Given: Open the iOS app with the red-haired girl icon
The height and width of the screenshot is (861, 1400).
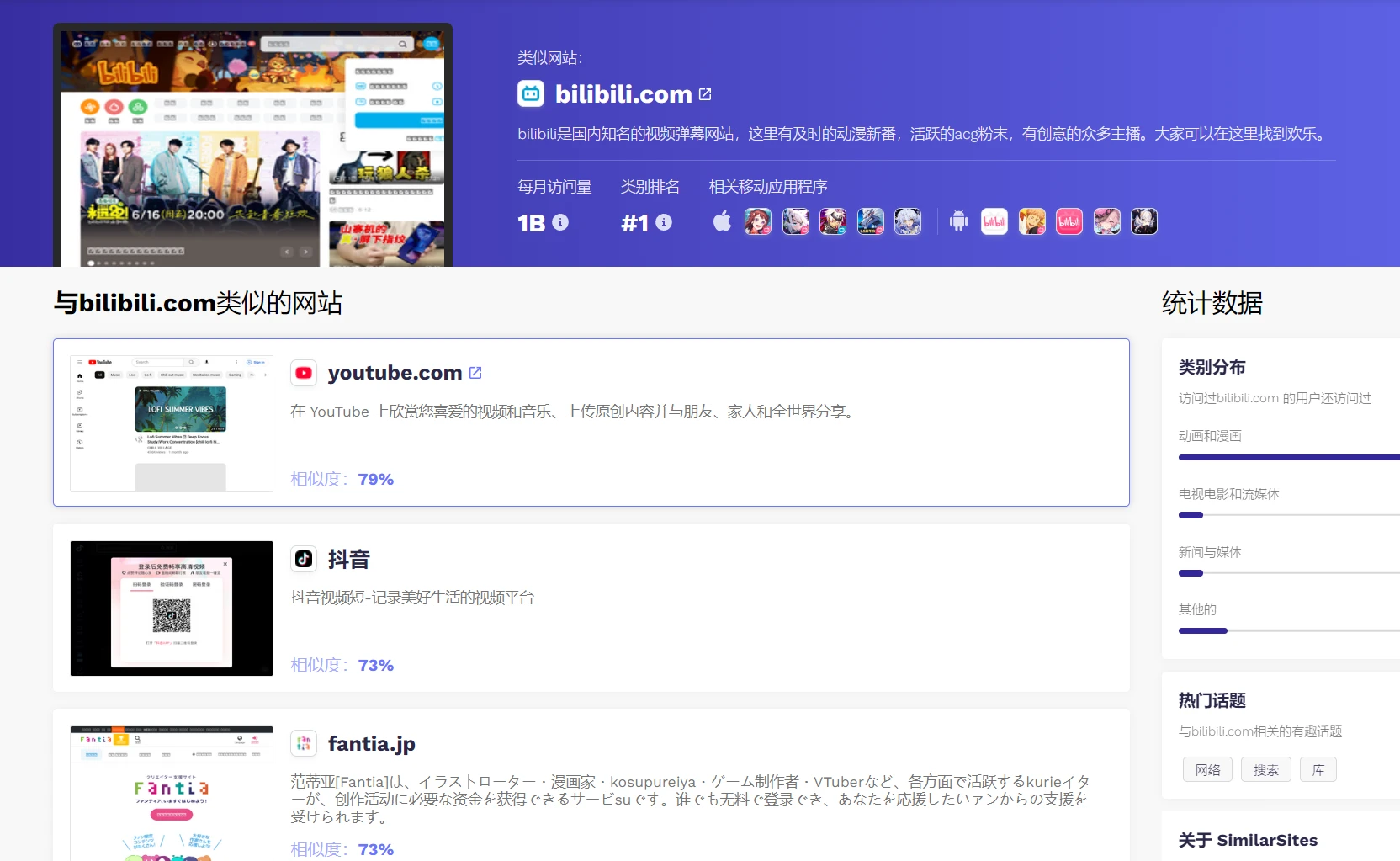Looking at the screenshot, I should coord(758,221).
